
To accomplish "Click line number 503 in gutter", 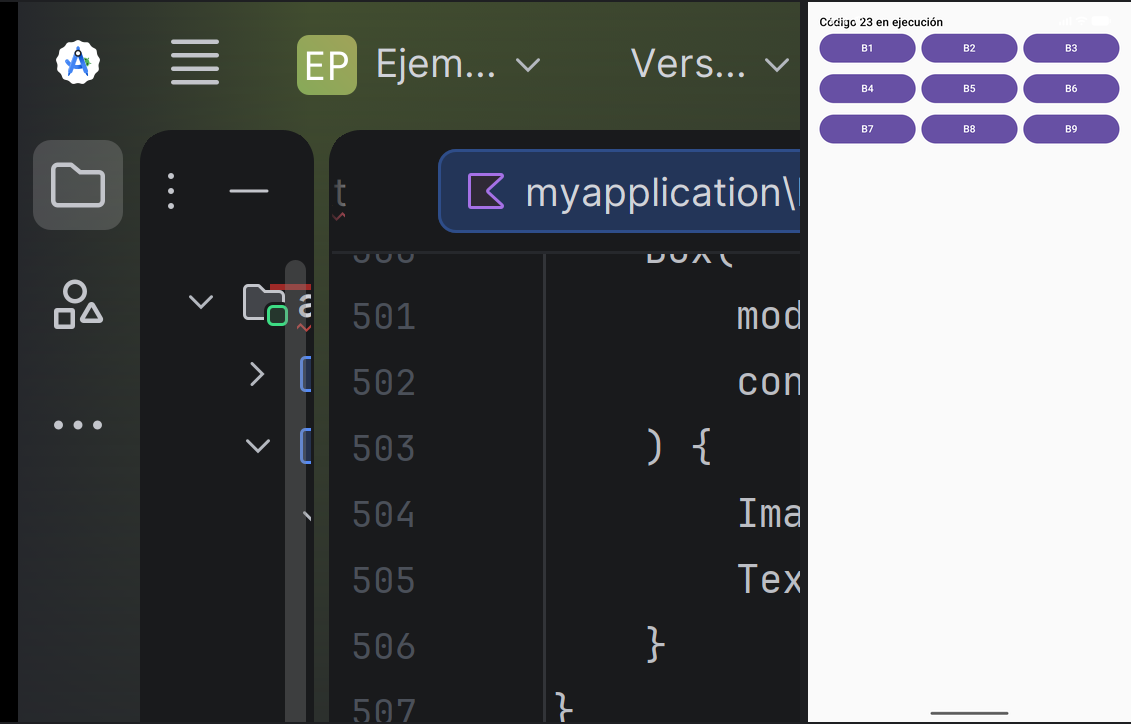I will pyautogui.click(x=384, y=449).
